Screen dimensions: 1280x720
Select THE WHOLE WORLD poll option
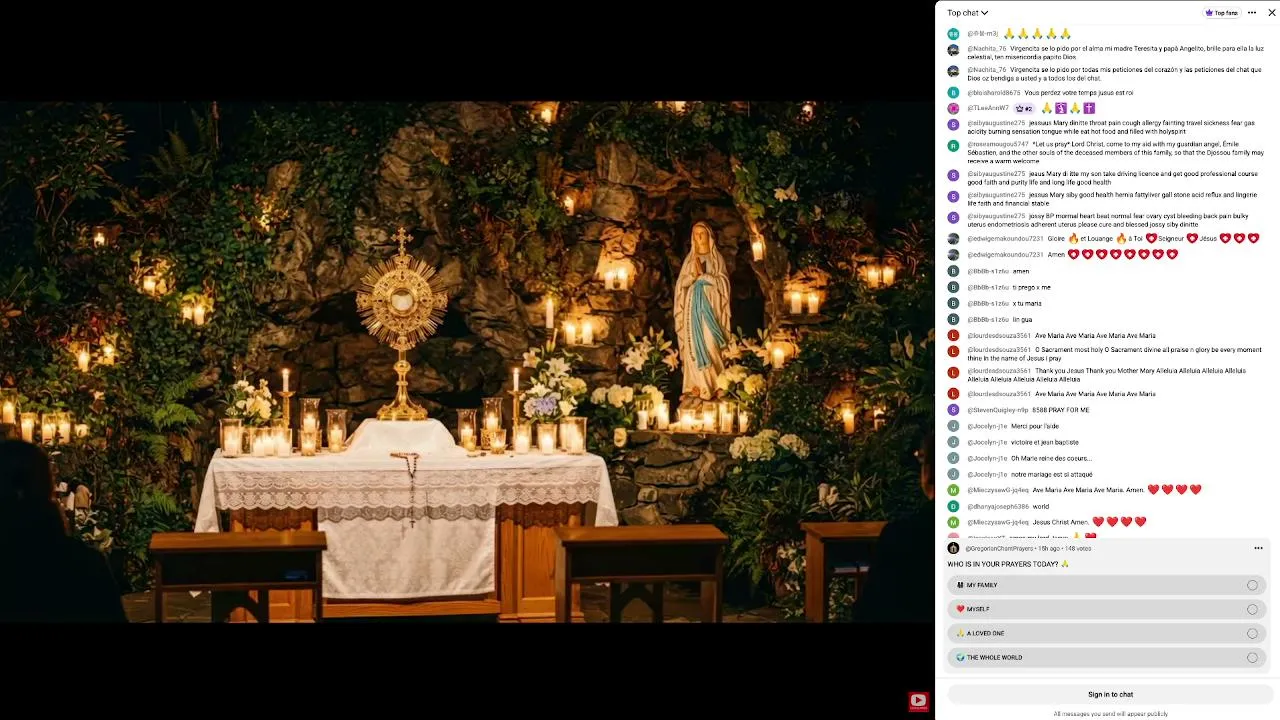point(1107,657)
